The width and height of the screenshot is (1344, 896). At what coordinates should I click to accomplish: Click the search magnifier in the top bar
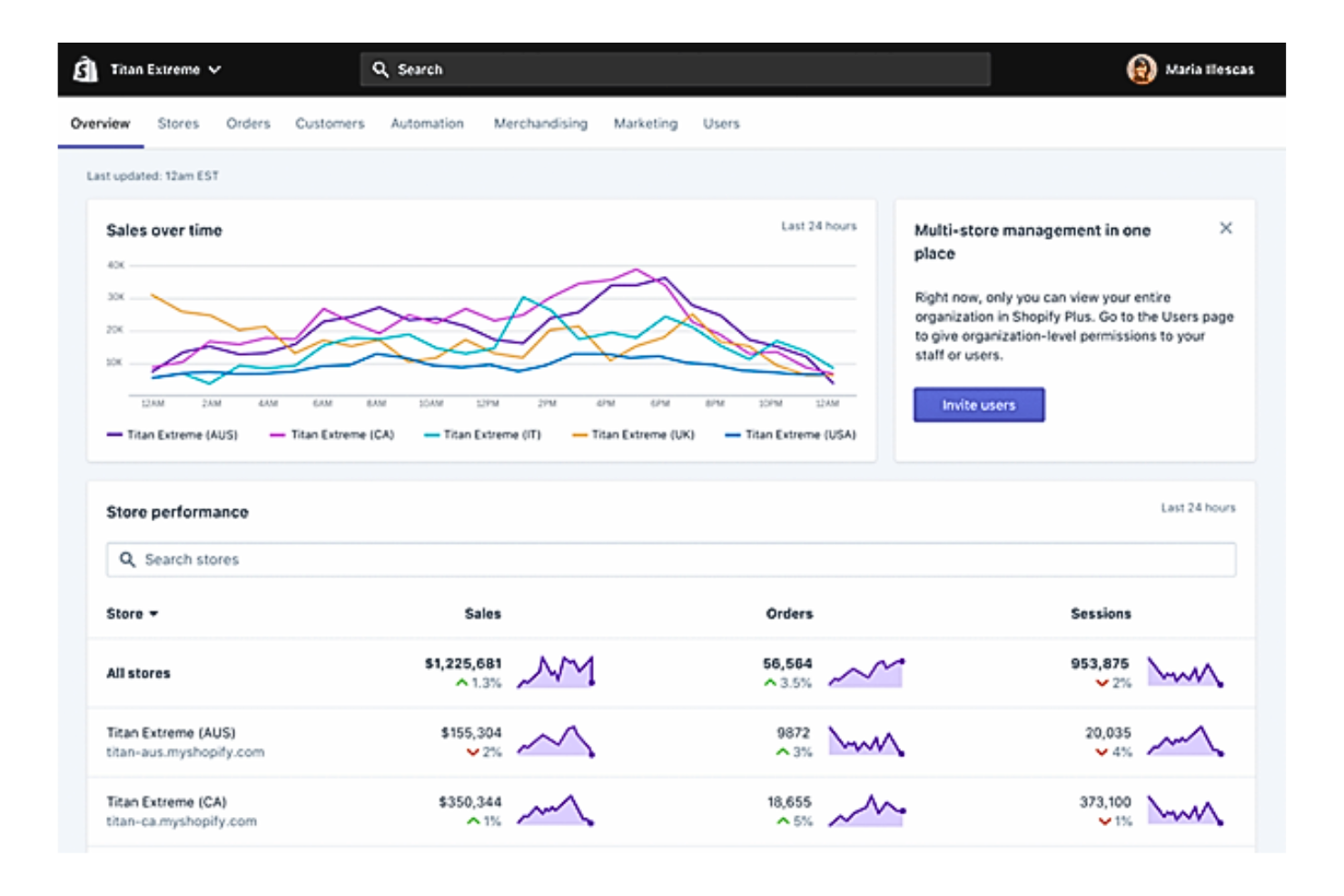pos(381,67)
